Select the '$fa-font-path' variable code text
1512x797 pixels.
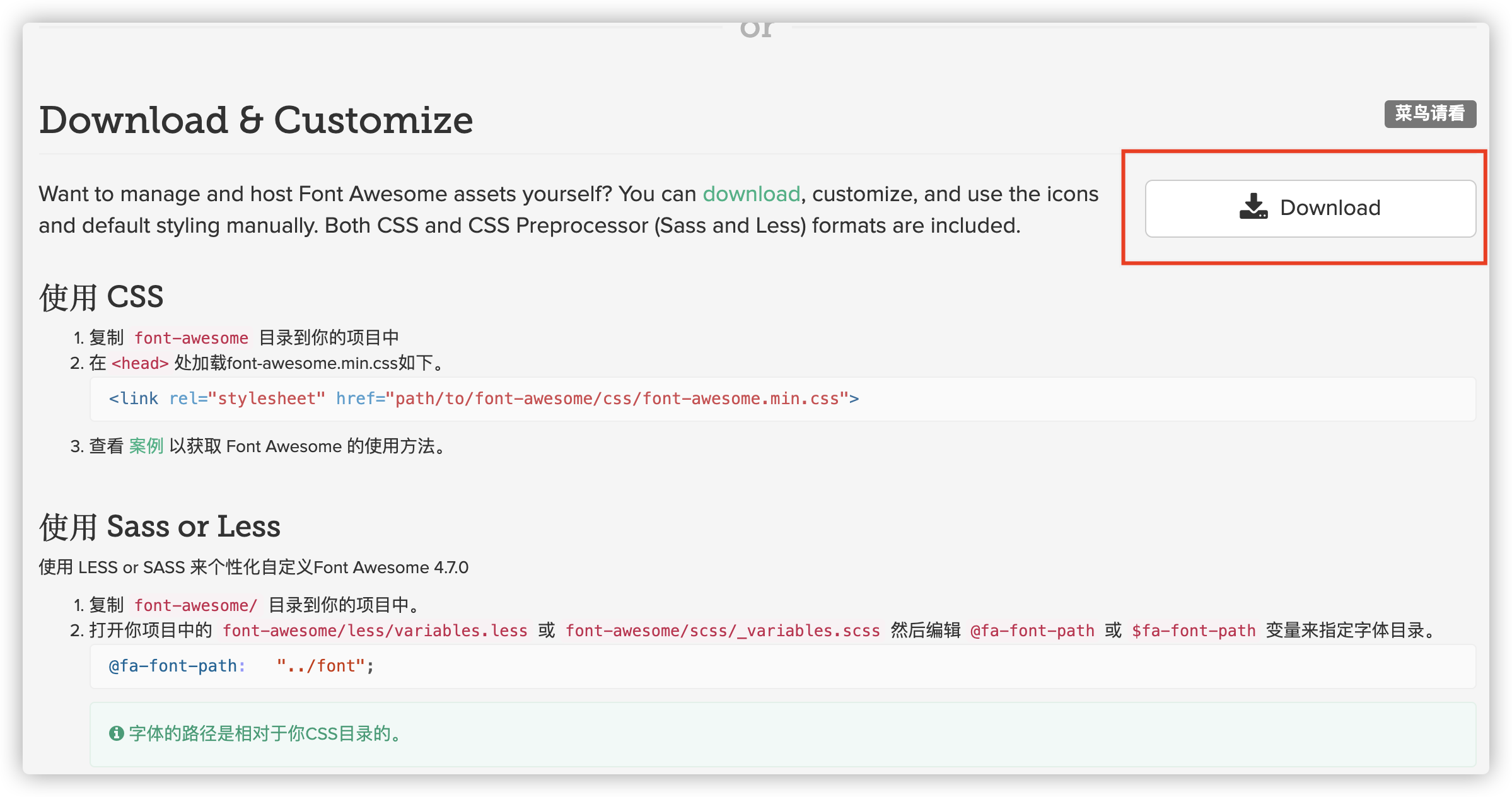(1194, 631)
